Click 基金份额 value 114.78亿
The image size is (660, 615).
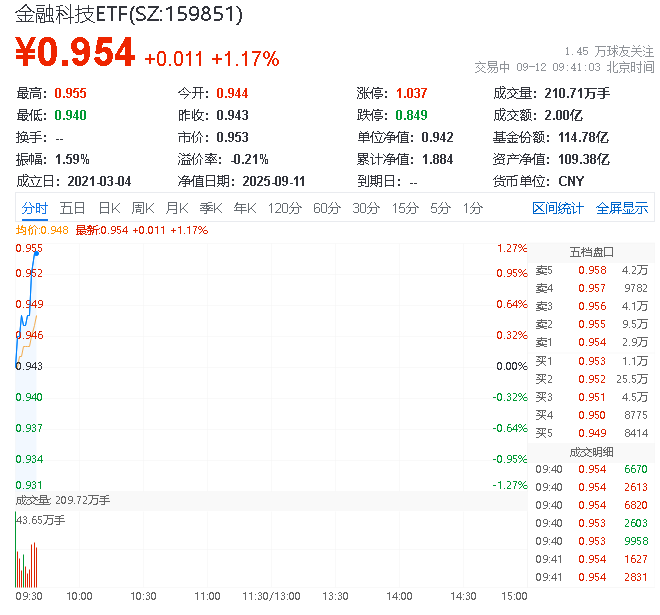coord(583,138)
